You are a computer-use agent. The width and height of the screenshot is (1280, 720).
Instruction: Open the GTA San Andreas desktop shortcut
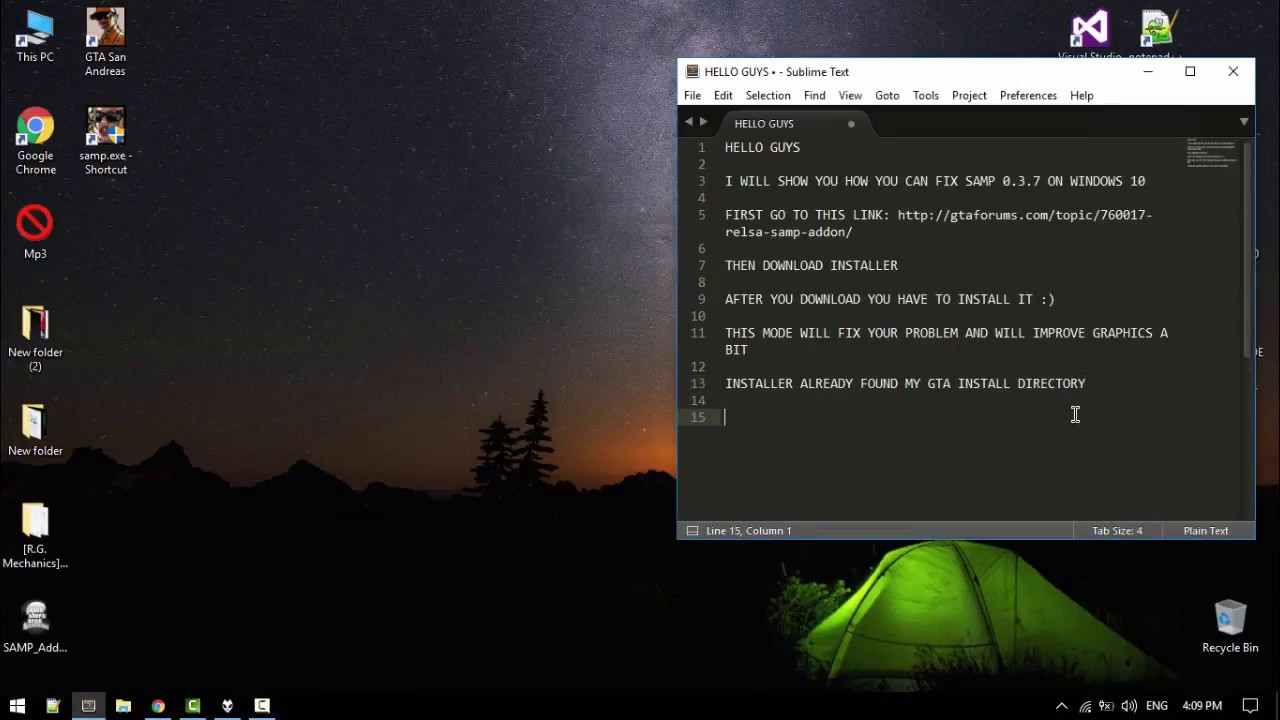point(105,42)
